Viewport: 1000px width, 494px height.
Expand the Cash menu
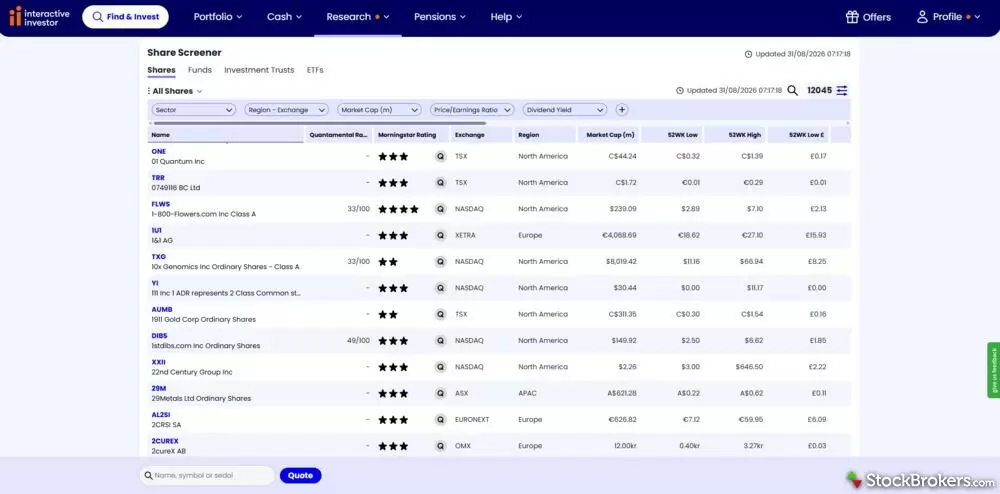[x=284, y=17]
